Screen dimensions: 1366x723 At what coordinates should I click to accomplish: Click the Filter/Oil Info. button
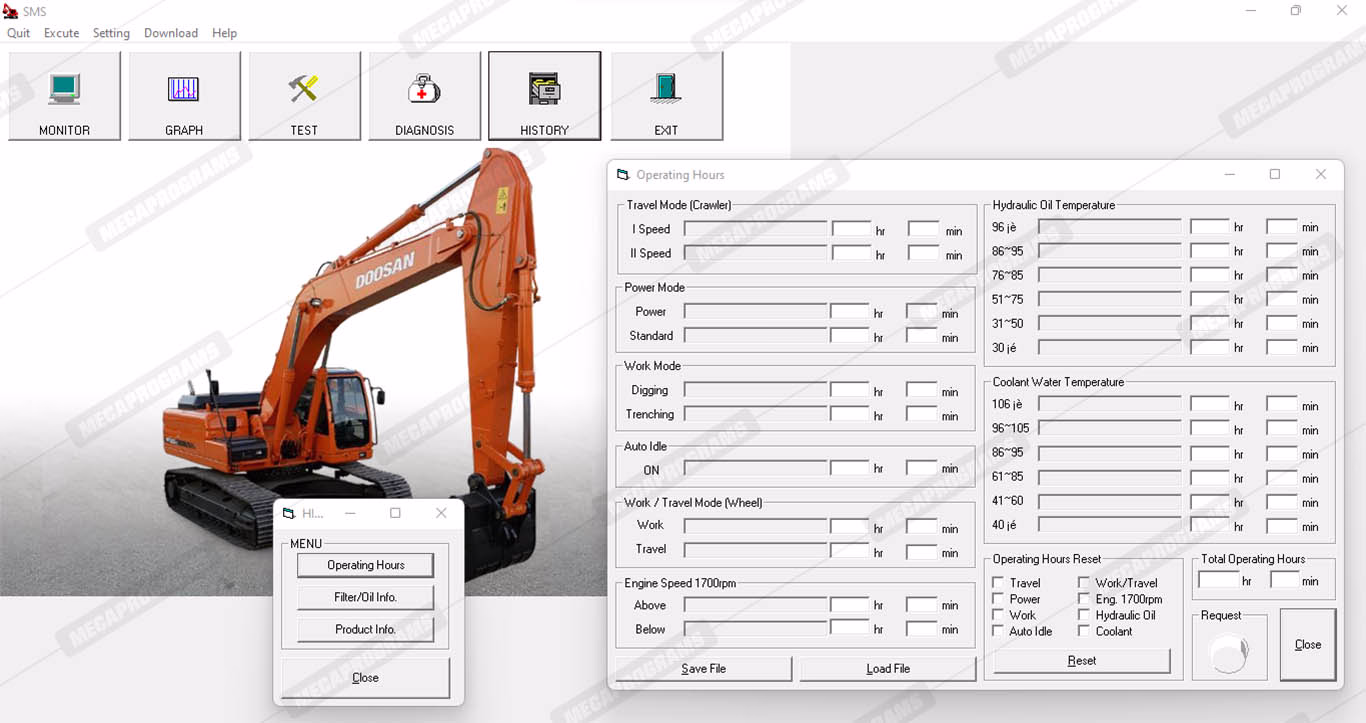(365, 597)
